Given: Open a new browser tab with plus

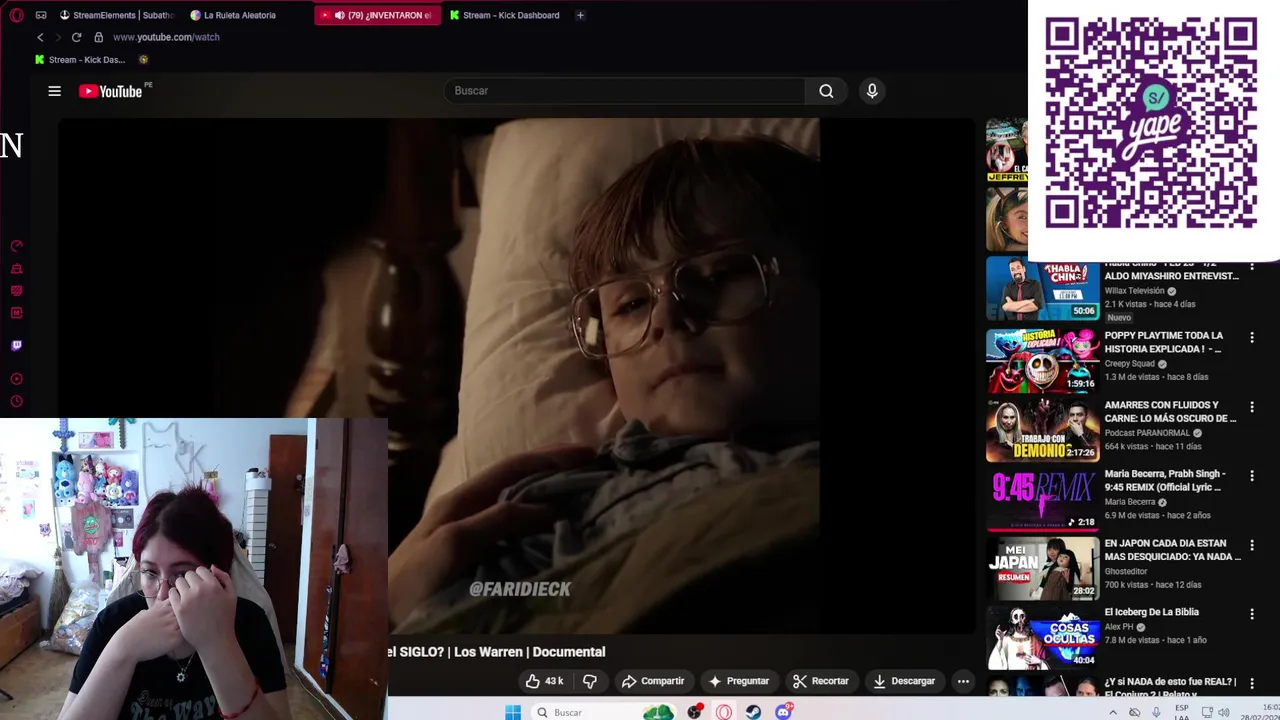Looking at the screenshot, I should (580, 15).
